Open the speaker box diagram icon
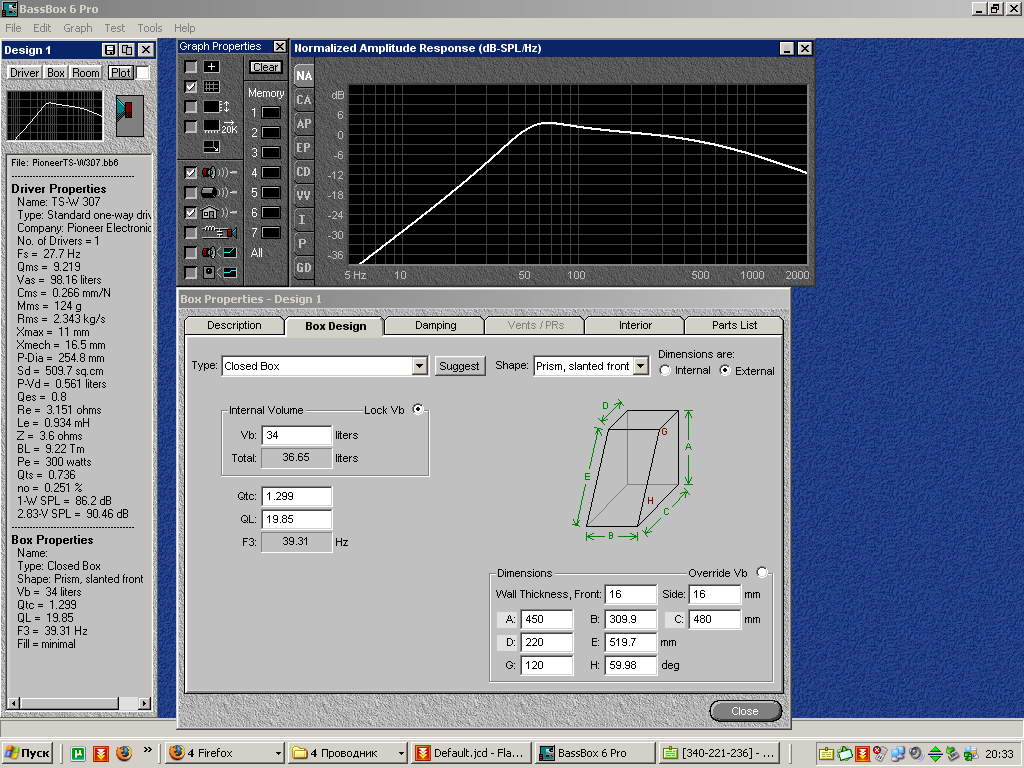Viewport: 1024px width, 768px height. tap(129, 115)
